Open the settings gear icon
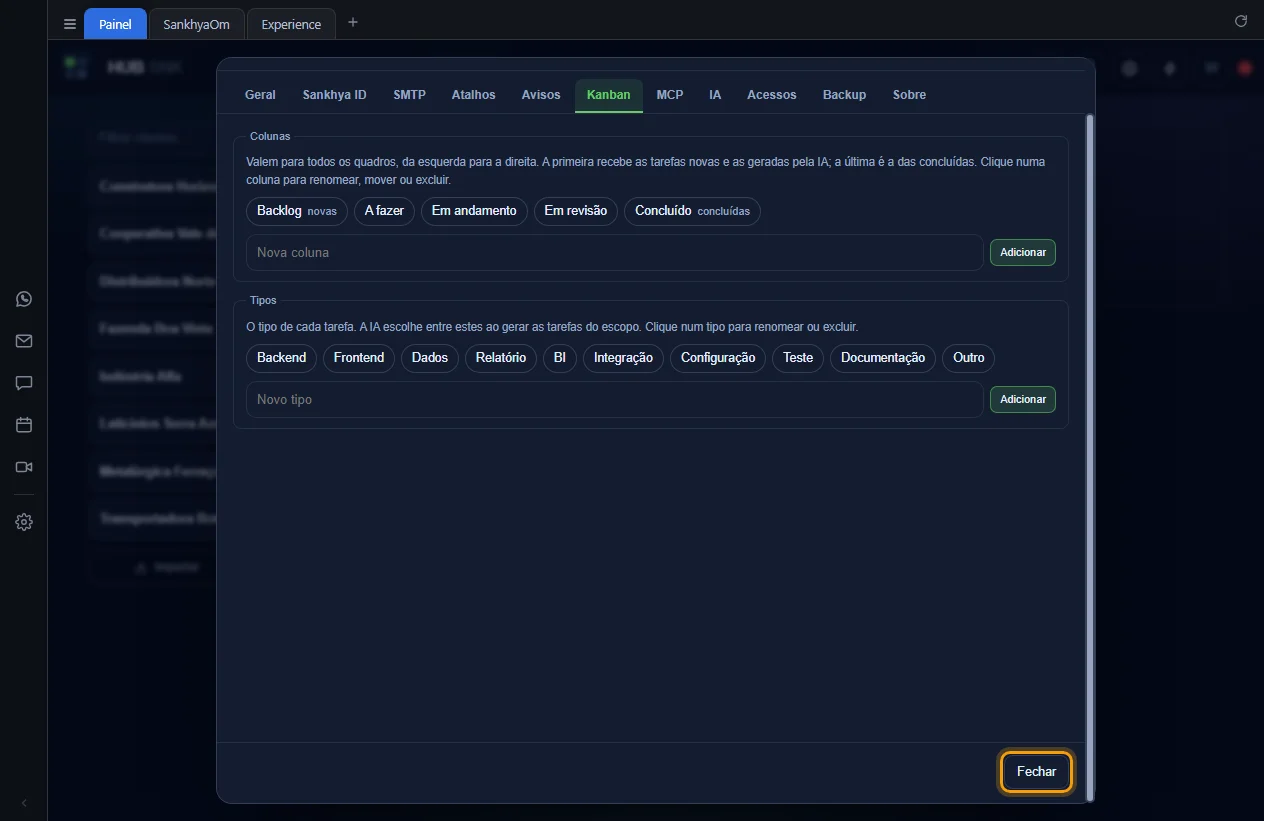This screenshot has height=821, width=1264. (24, 522)
